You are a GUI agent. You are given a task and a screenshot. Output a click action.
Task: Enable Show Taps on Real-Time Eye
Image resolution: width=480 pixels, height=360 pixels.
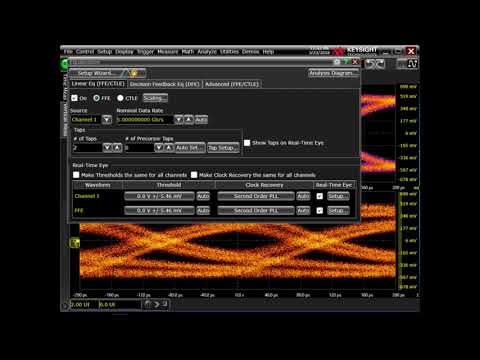[x=247, y=143]
